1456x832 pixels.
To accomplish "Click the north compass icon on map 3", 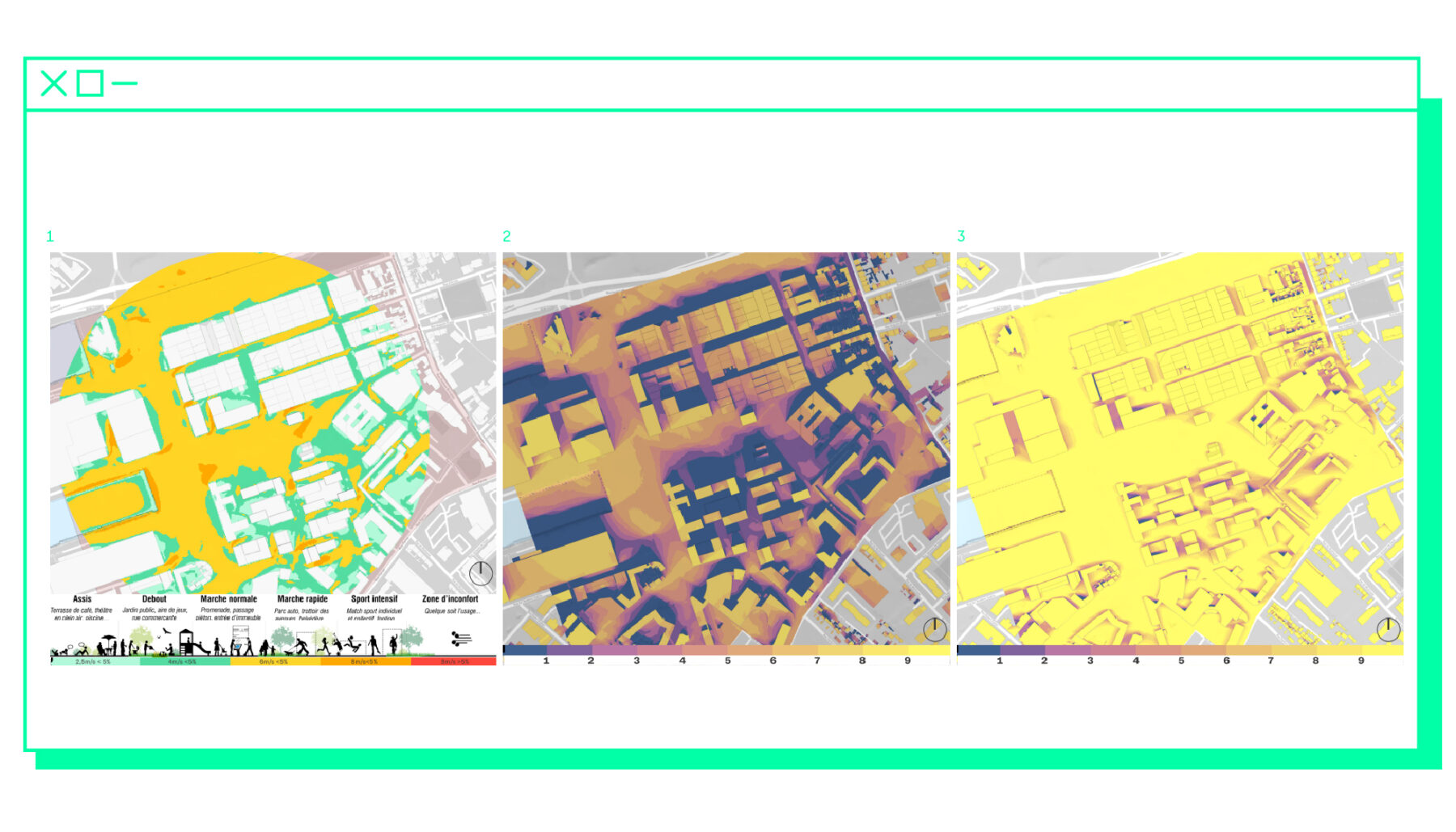I will (1388, 629).
